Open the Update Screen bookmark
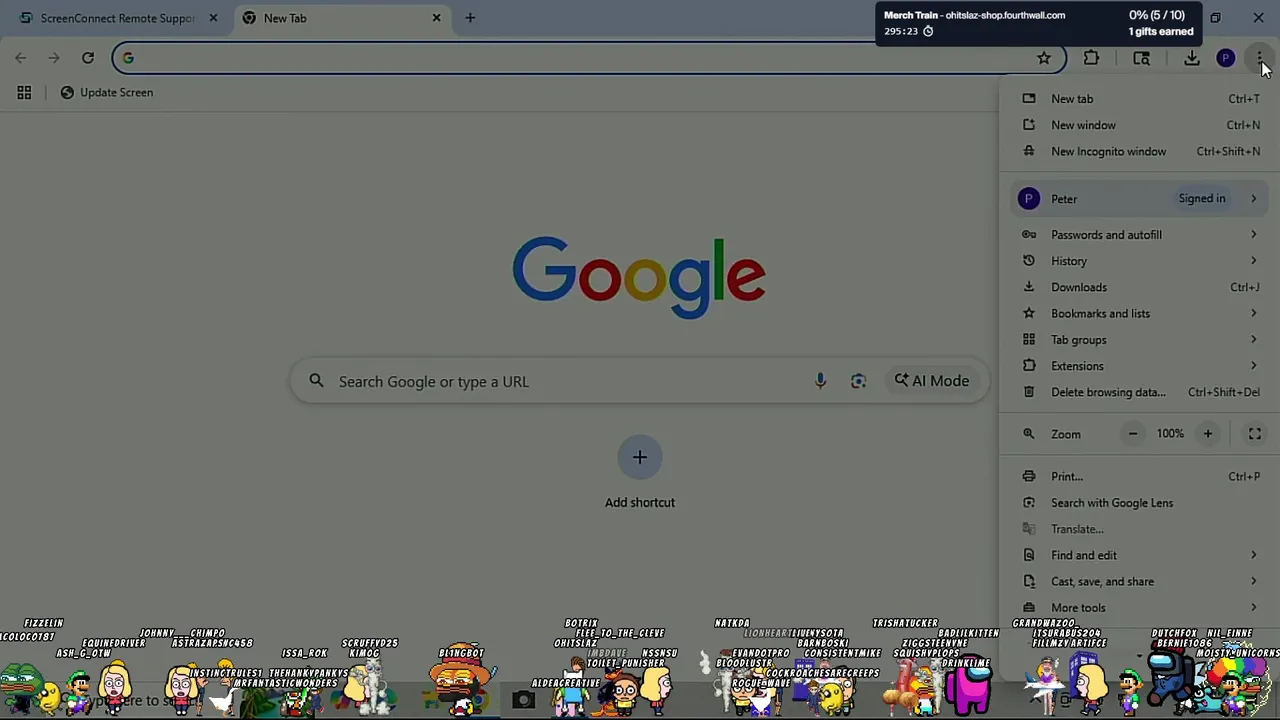Image resolution: width=1280 pixels, height=720 pixels. pyautogui.click(x=106, y=92)
